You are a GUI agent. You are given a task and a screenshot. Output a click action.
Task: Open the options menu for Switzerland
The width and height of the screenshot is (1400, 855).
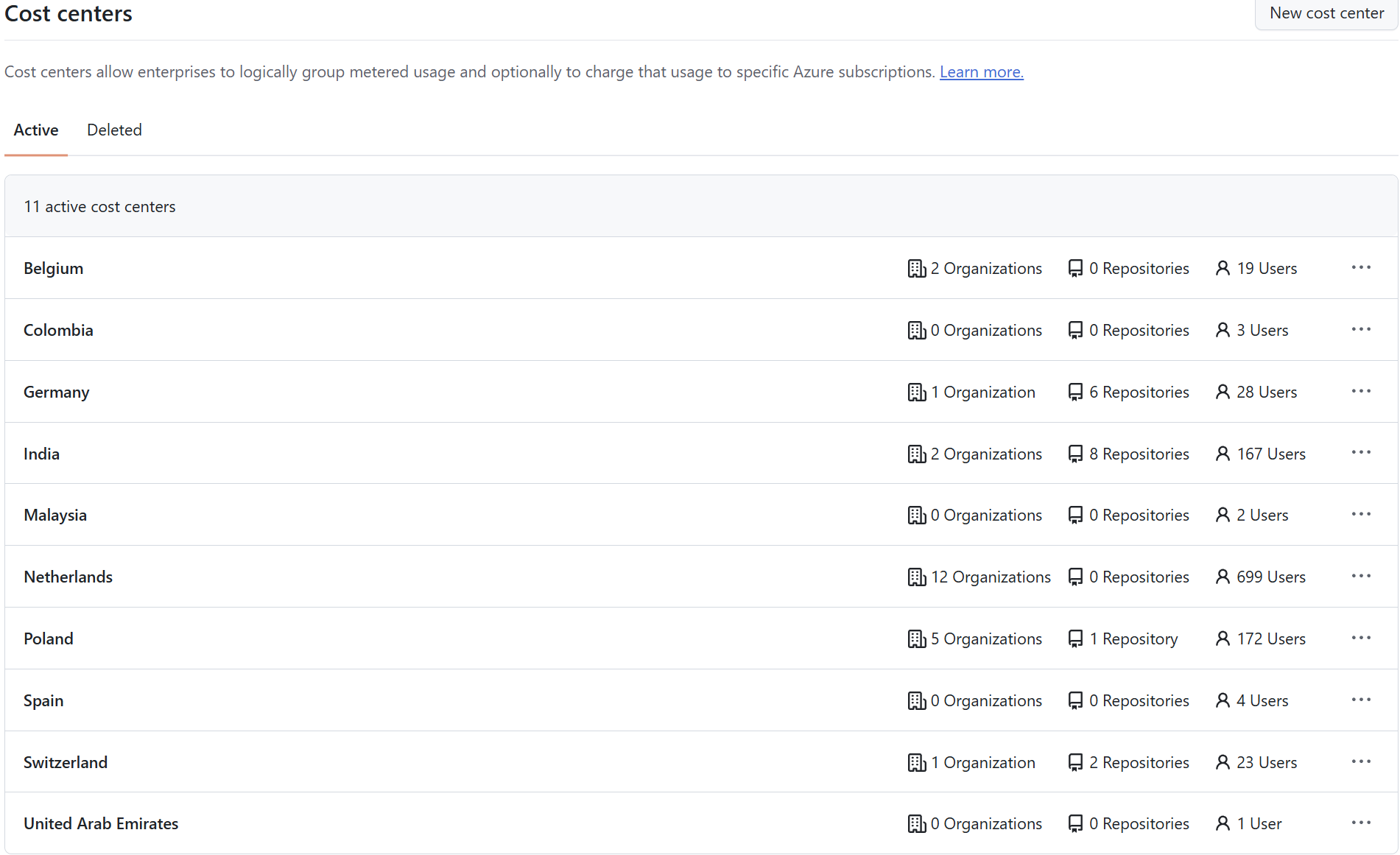[1361, 761]
